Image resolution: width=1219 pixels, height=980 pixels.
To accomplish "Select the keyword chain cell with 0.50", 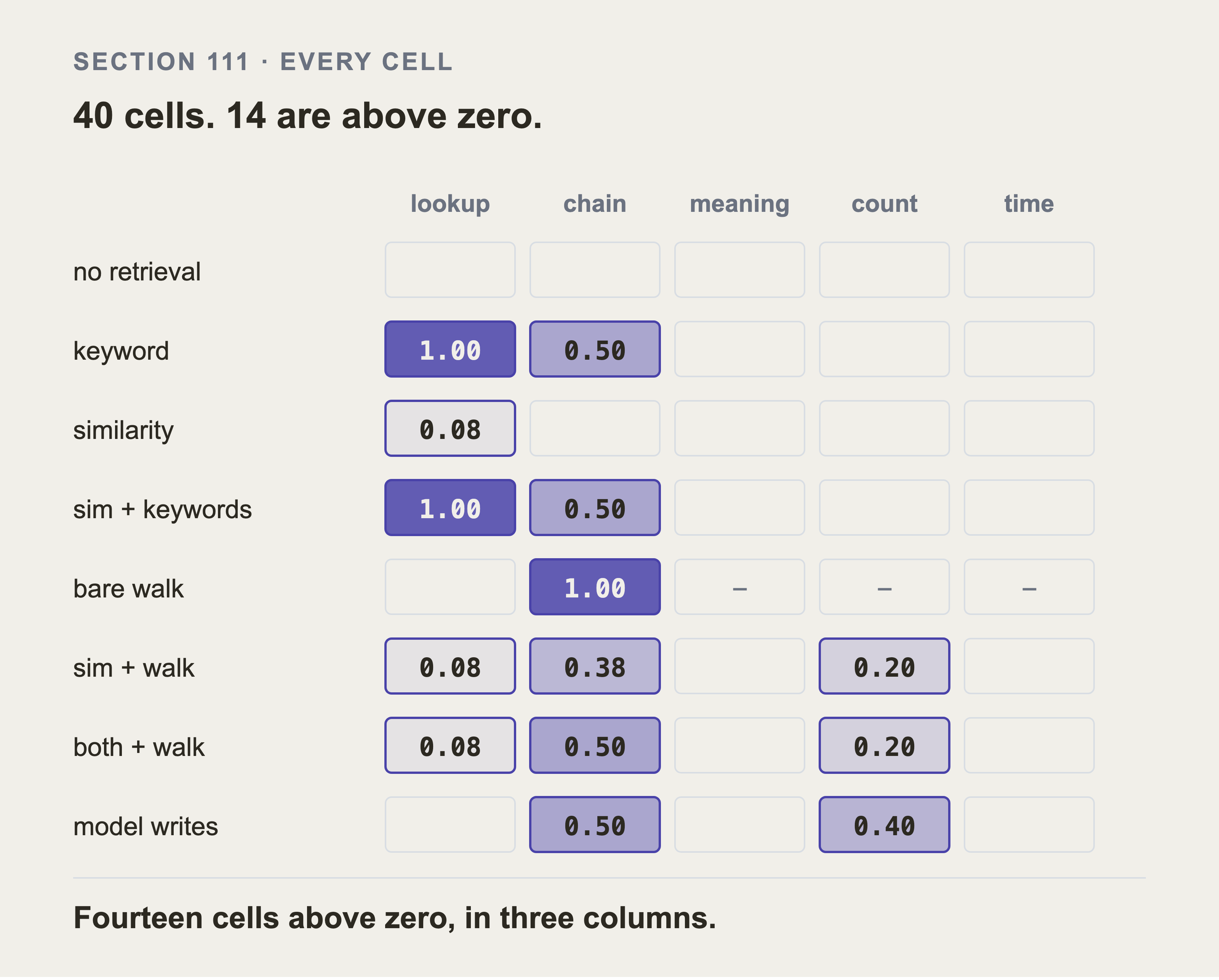I will point(595,349).
